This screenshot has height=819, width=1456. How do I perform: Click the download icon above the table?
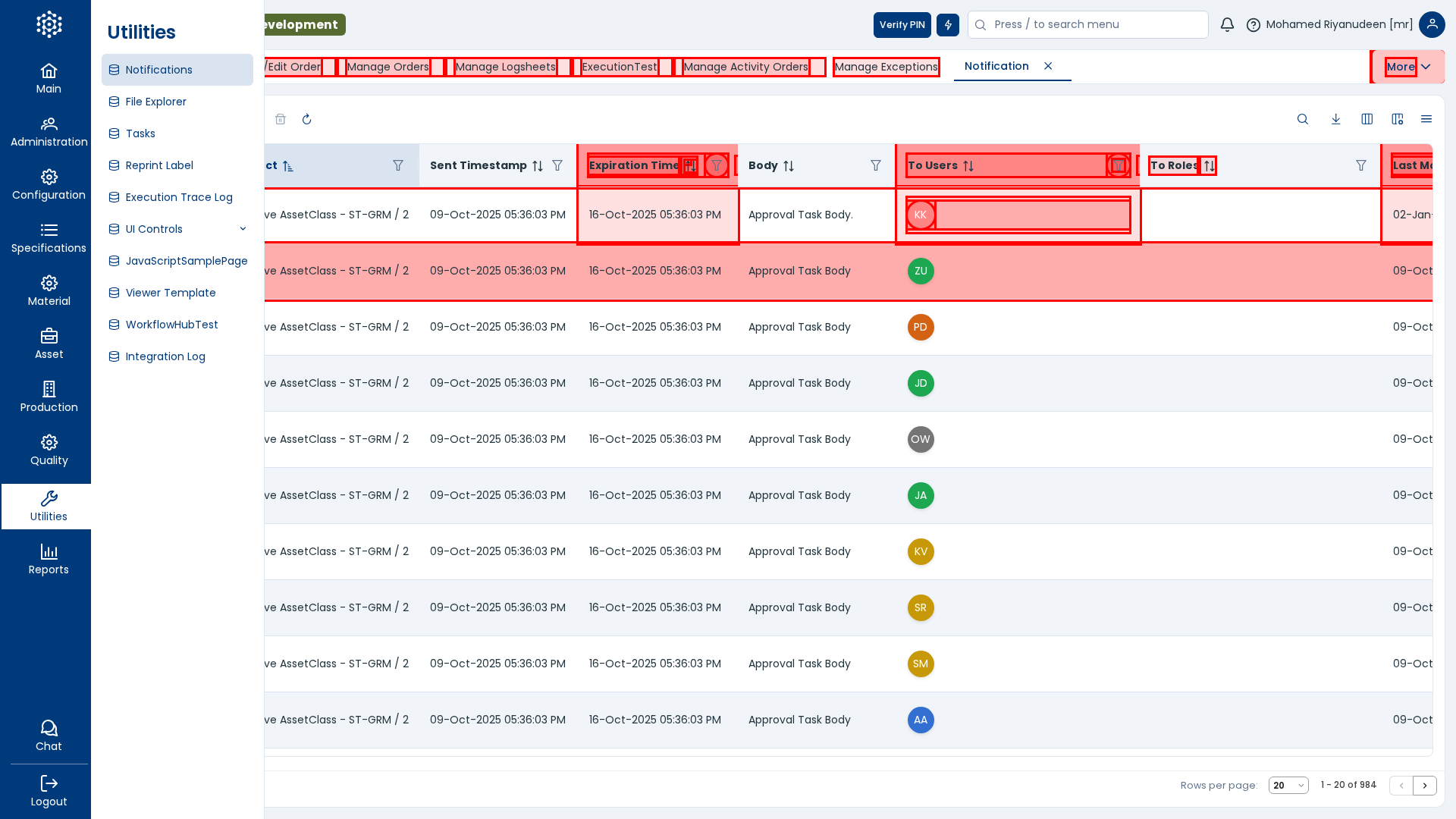(x=1335, y=119)
